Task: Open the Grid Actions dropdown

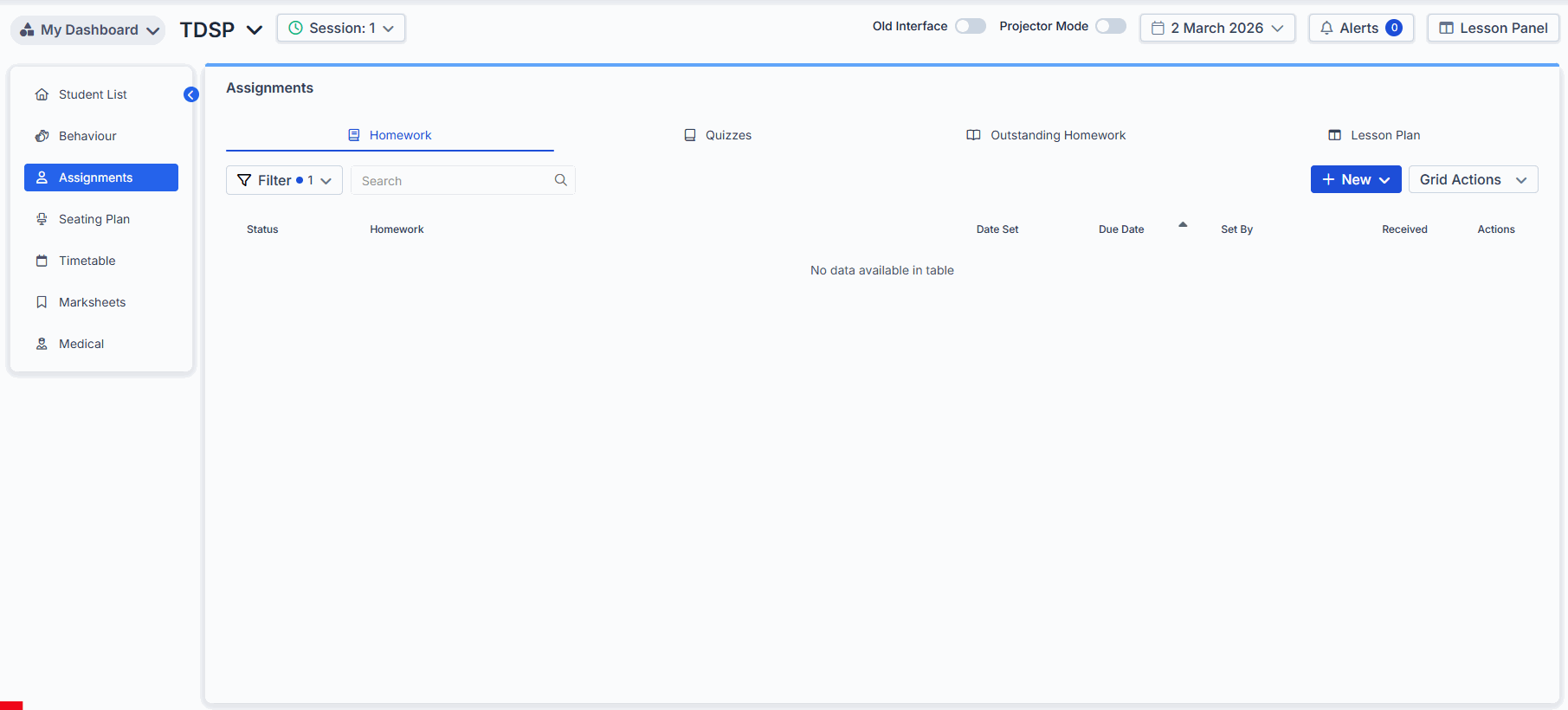Action: (1473, 179)
